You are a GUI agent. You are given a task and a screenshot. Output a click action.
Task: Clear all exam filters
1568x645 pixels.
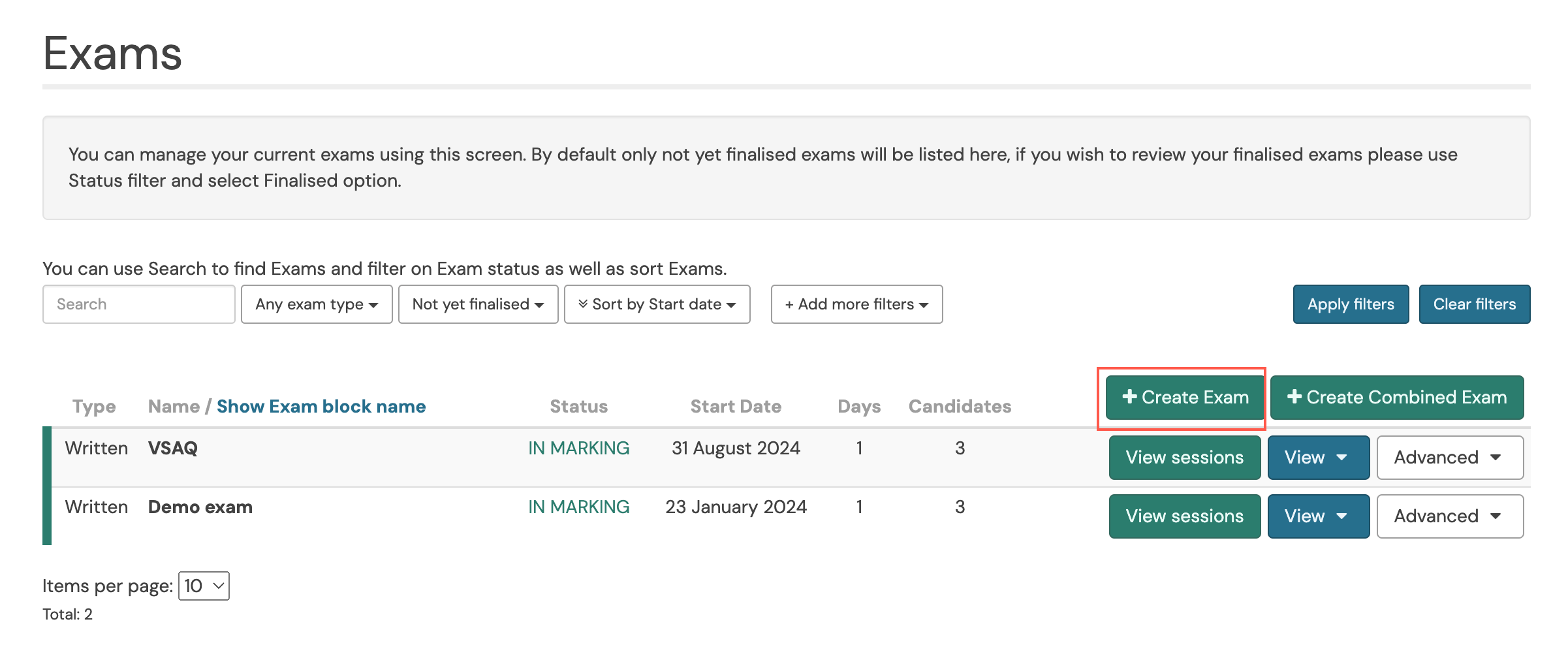pyautogui.click(x=1475, y=304)
